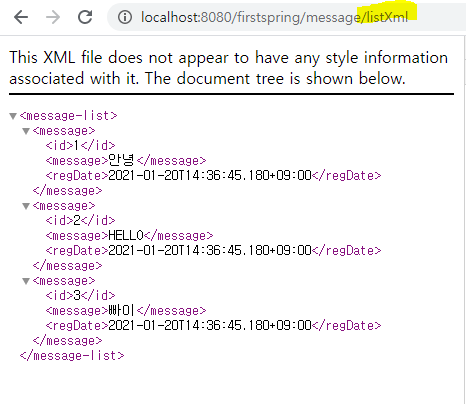Viewport: 466px width, 404px height.
Task: Select the regDate line under id 1
Action: click(x=213, y=175)
